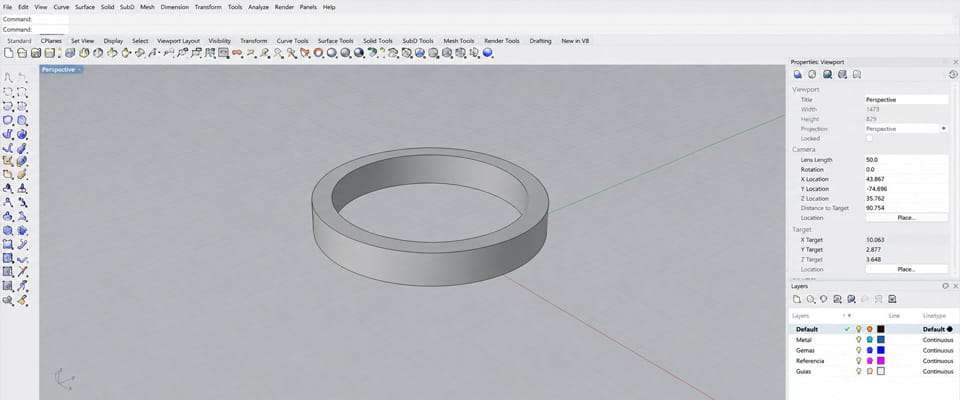Toggle visibility bulb of Metal layer
This screenshot has width=960, height=400.
(858, 339)
